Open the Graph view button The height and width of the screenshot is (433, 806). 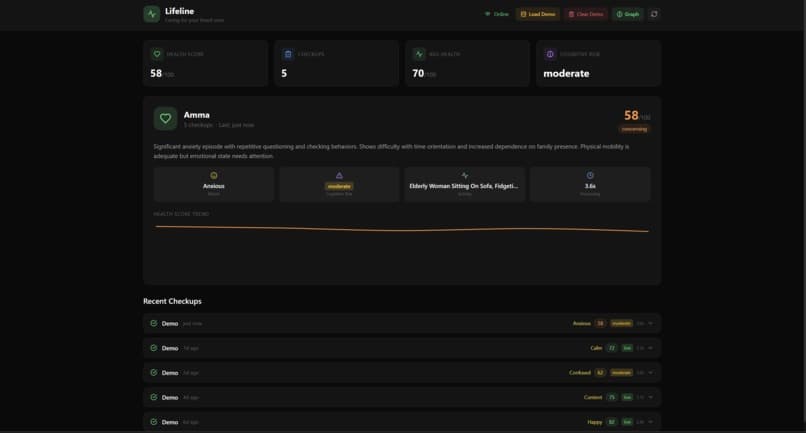click(628, 14)
